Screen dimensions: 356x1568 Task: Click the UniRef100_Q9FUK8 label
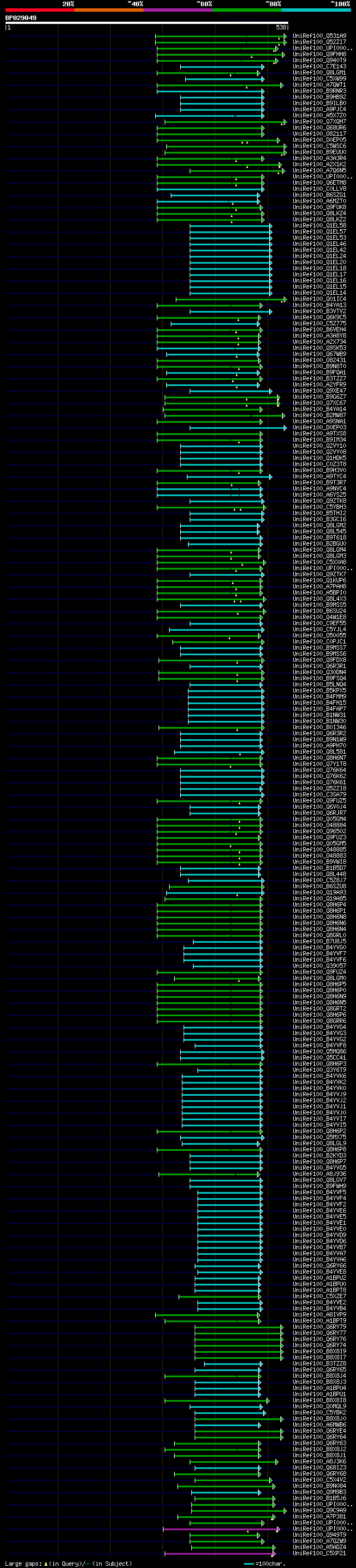319,207
